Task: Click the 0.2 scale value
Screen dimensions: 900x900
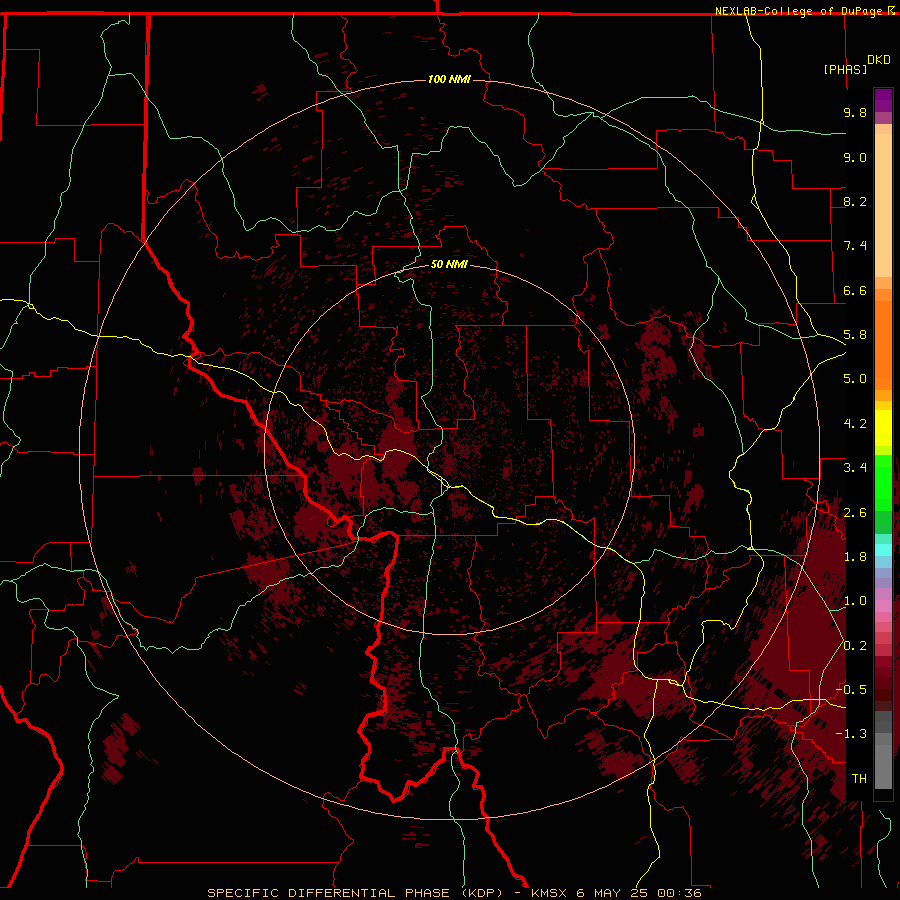Action: pyautogui.click(x=855, y=646)
